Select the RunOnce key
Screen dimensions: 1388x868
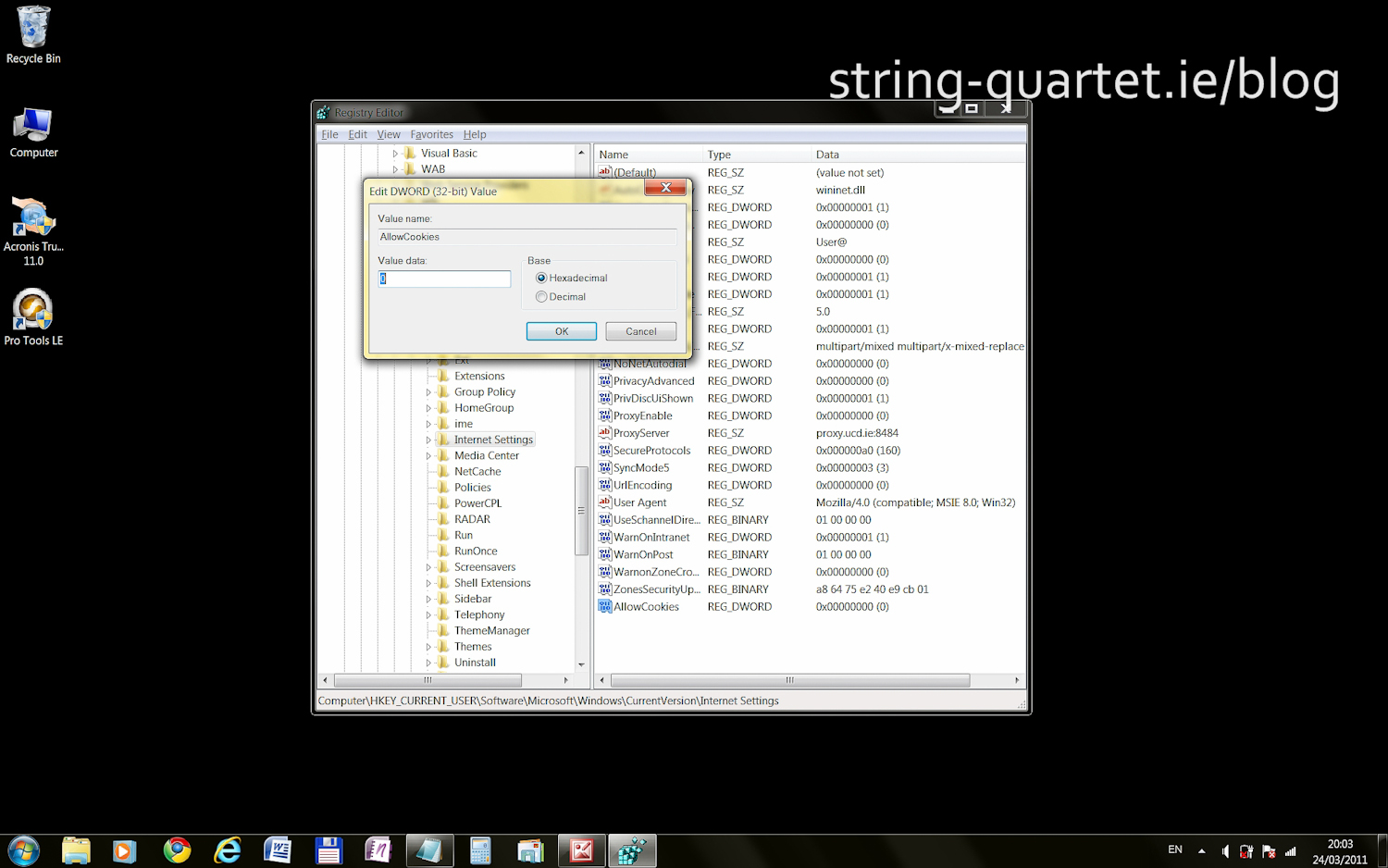(476, 552)
